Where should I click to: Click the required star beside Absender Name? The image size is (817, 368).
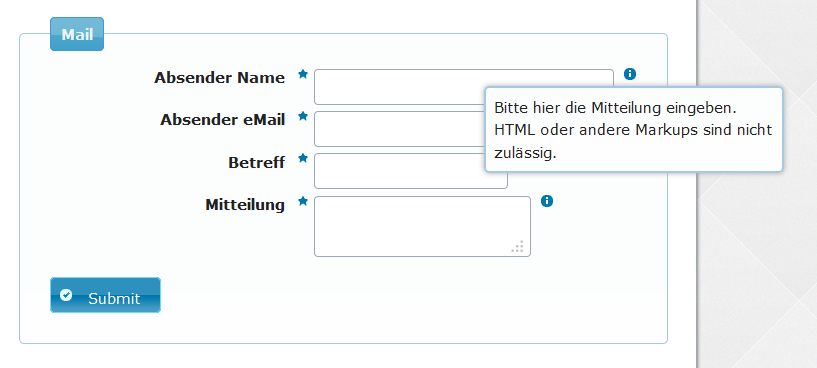pyautogui.click(x=303, y=74)
